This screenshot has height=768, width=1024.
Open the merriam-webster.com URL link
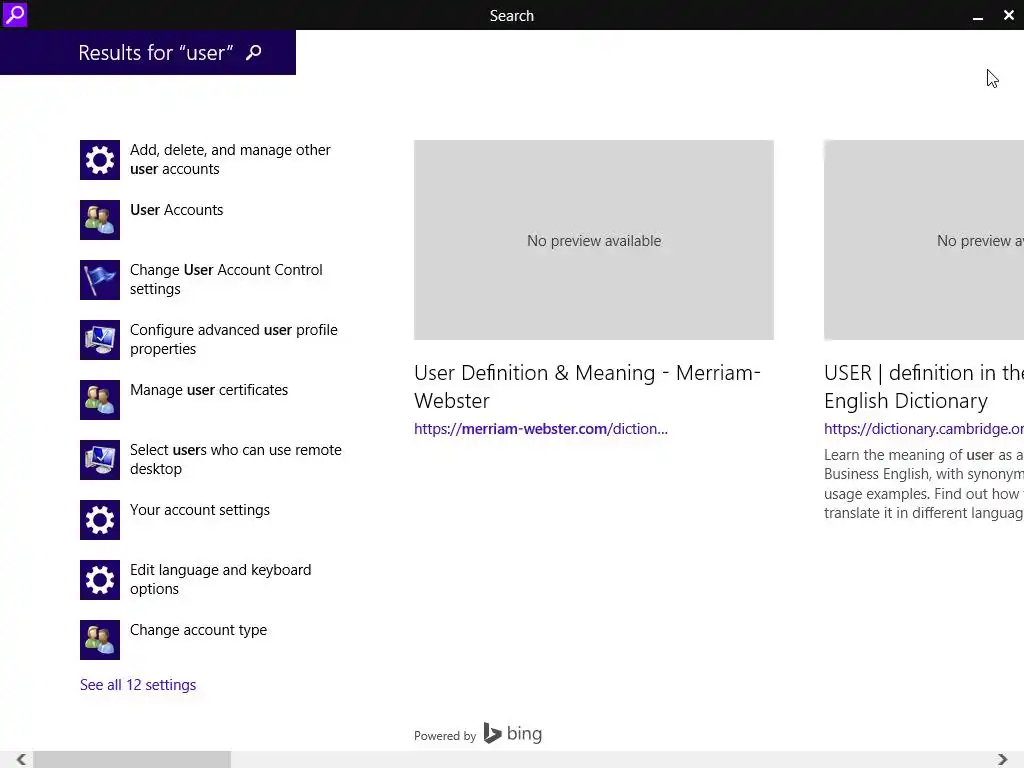tap(540, 429)
